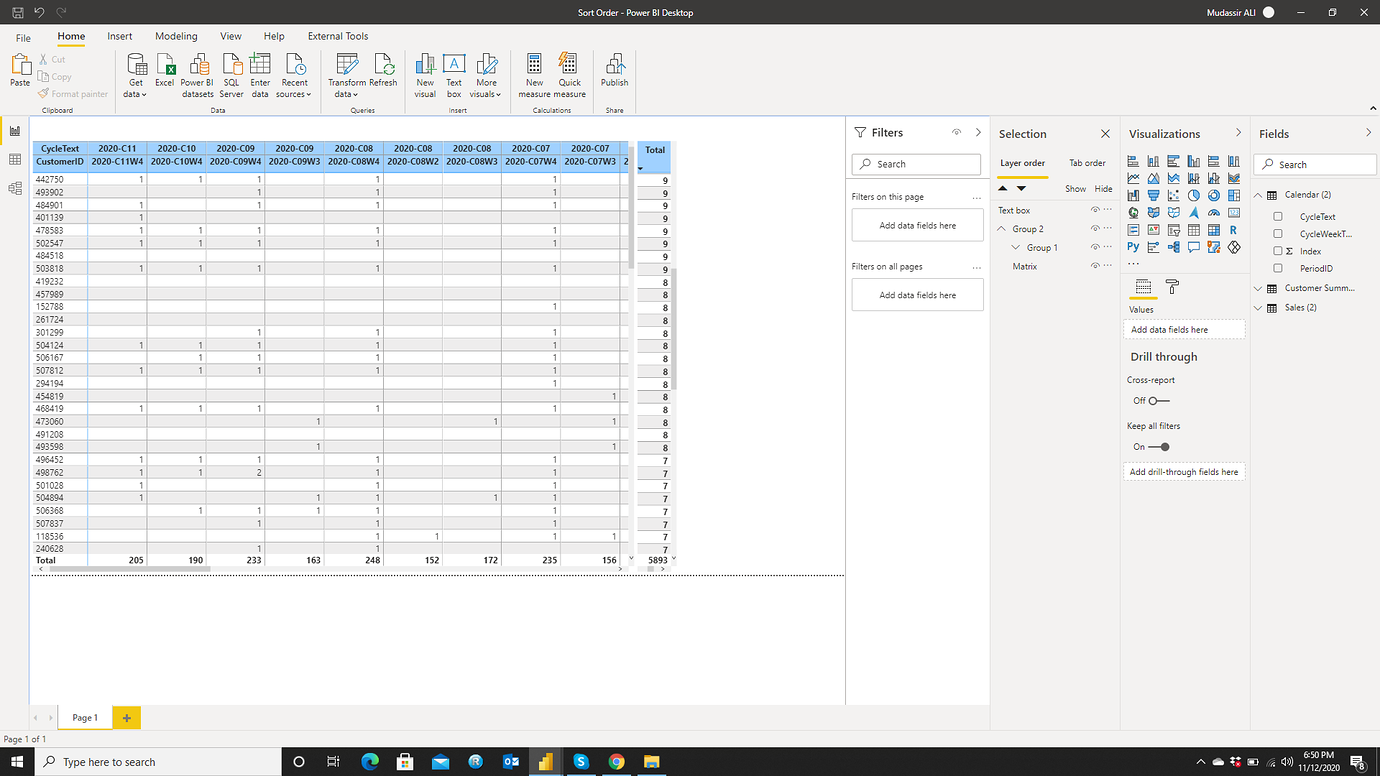The width and height of the screenshot is (1380, 776).
Task: Click the Publish button
Action: tap(614, 75)
